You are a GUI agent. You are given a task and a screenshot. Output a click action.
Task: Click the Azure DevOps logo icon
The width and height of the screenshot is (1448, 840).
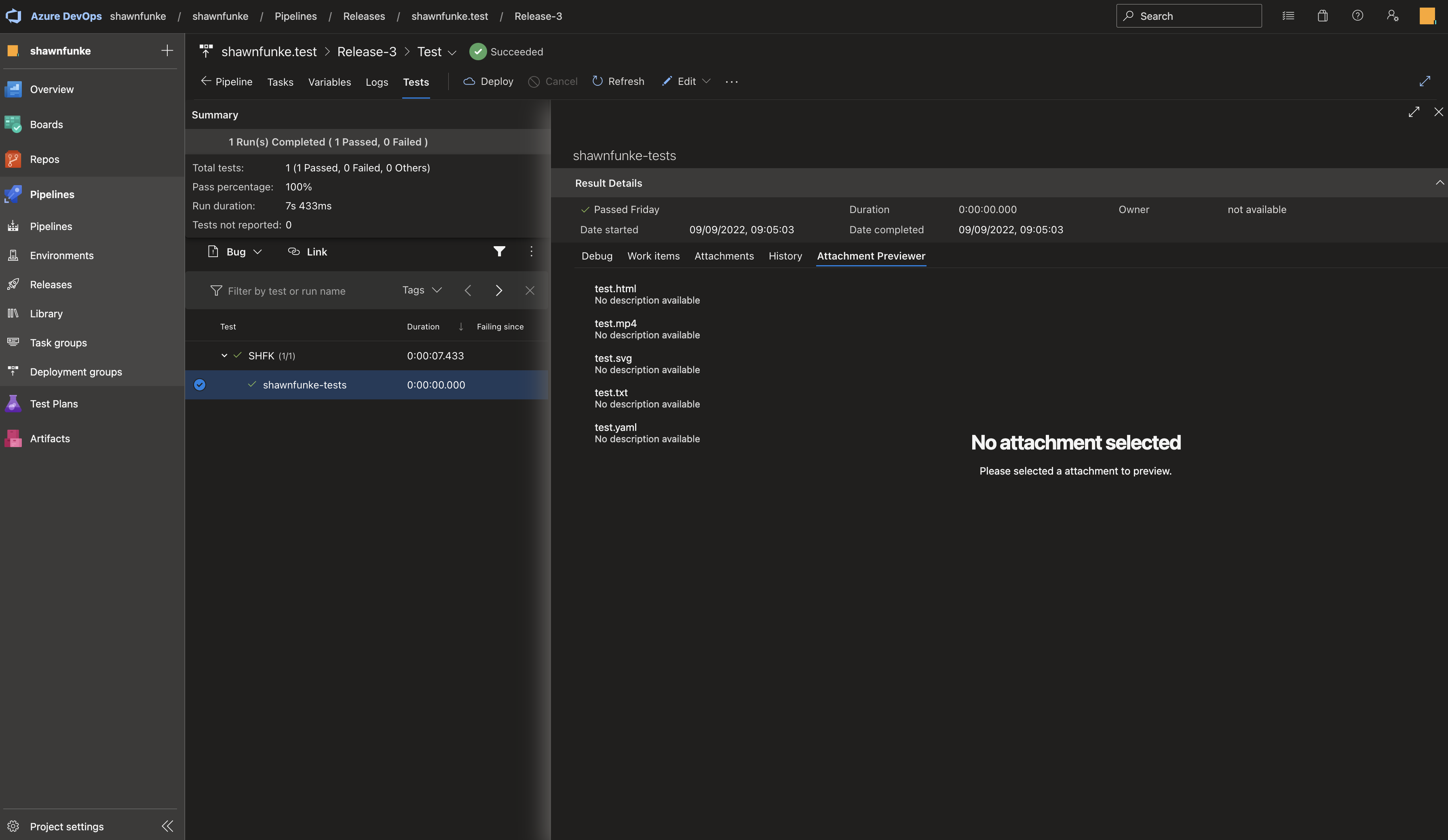13,16
